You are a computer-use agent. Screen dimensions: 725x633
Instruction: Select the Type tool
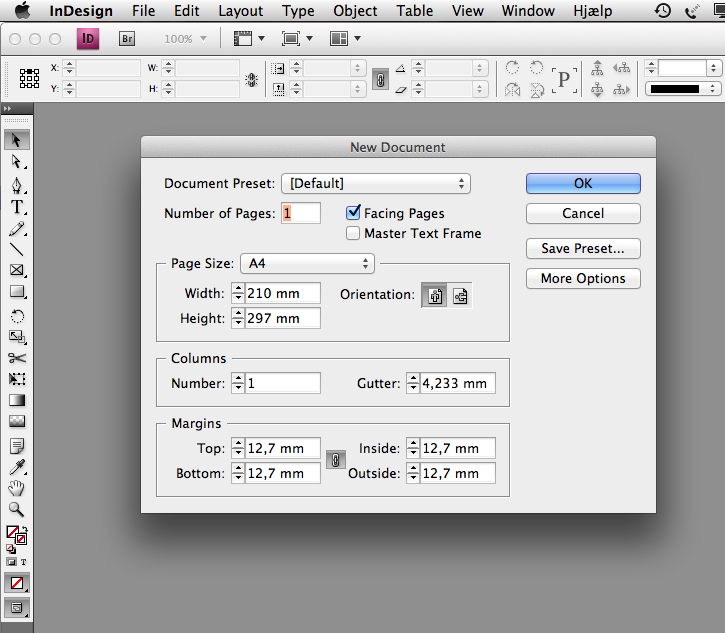pyautogui.click(x=17, y=207)
